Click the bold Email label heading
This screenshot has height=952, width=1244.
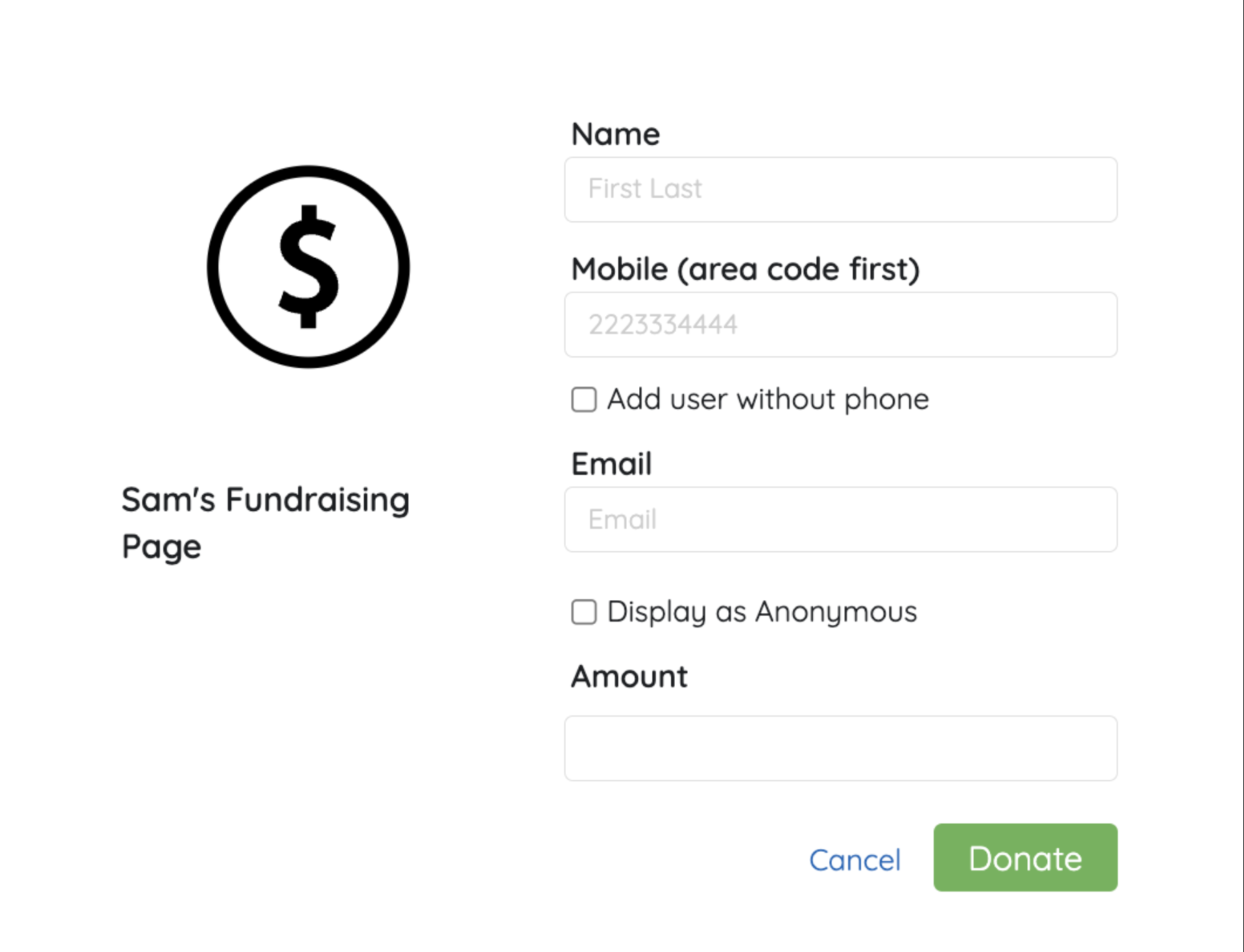(611, 464)
